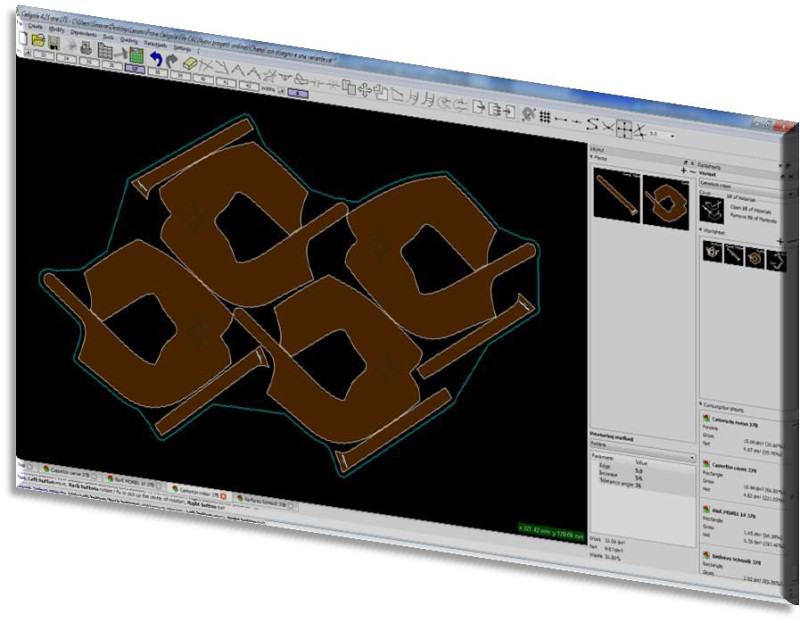Open the green grid nesting icon
The image size is (800, 623).
pyautogui.click(x=136, y=55)
